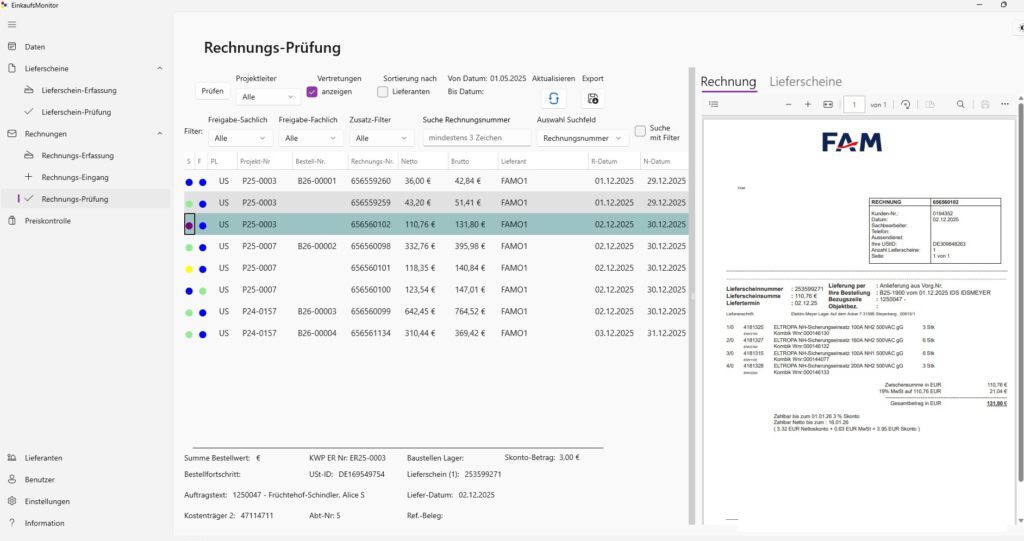This screenshot has width=1024, height=541.
Task: Click the Preiskontrolle clipboard icon
Action: [12, 221]
